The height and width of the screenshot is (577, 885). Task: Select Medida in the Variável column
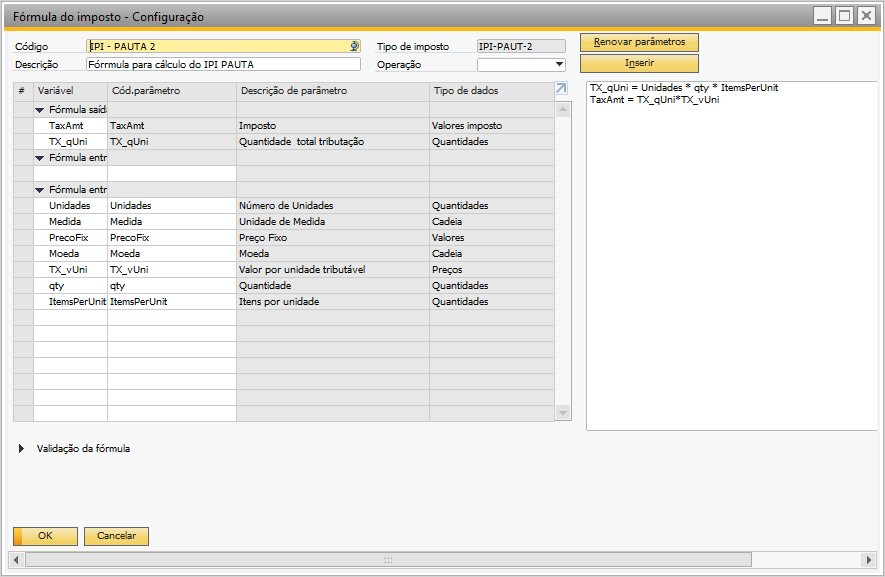71,222
